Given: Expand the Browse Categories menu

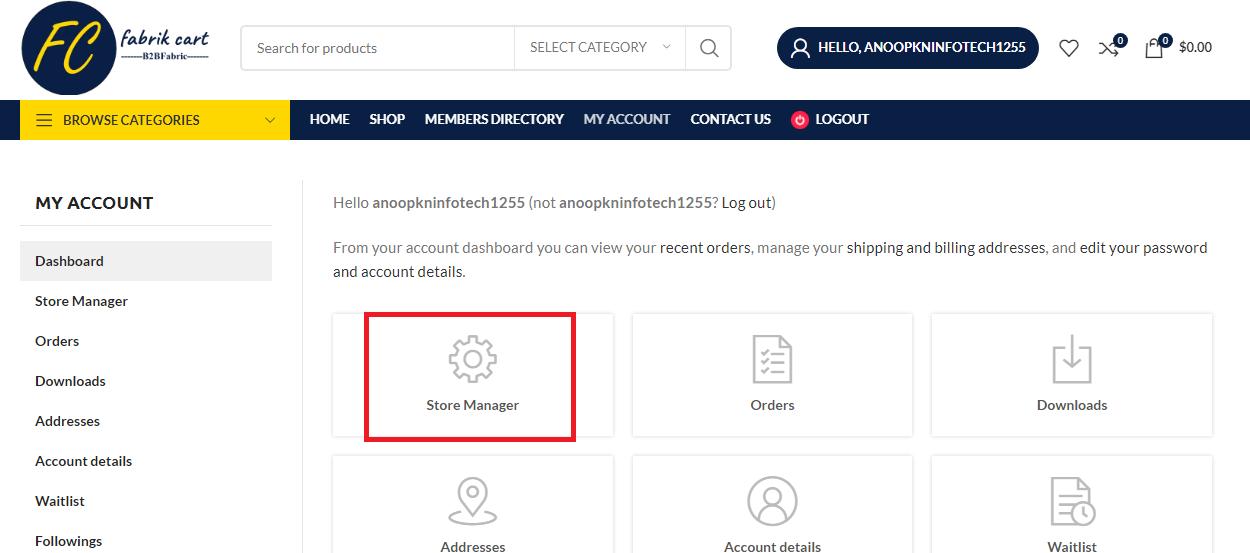Looking at the screenshot, I should click(155, 120).
